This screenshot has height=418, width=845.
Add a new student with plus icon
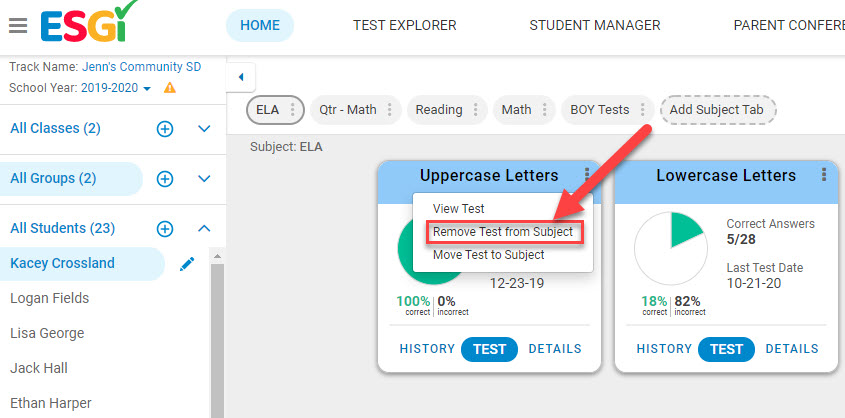[165, 229]
